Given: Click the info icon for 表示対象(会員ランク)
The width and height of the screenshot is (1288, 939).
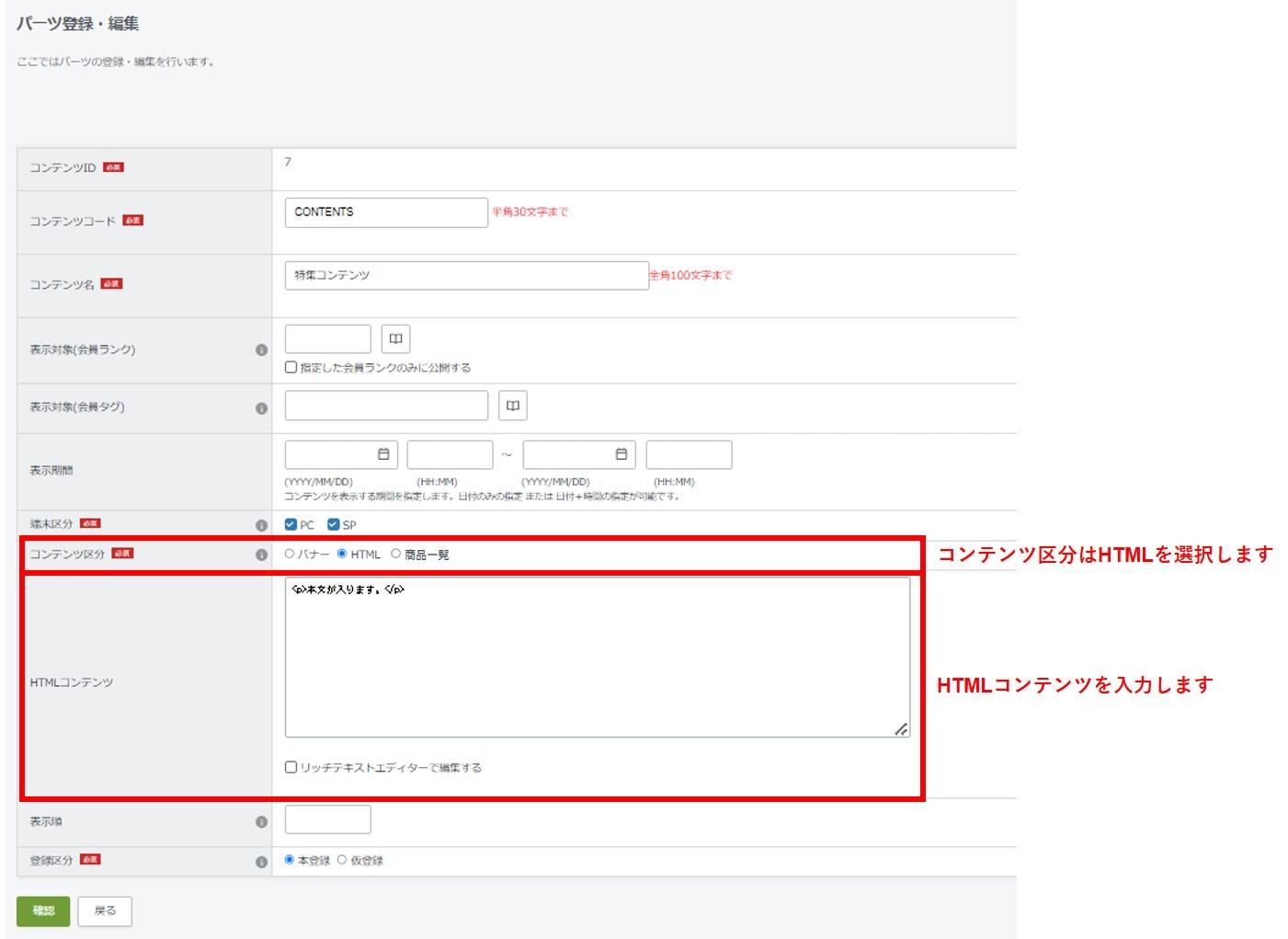Looking at the screenshot, I should click(261, 349).
